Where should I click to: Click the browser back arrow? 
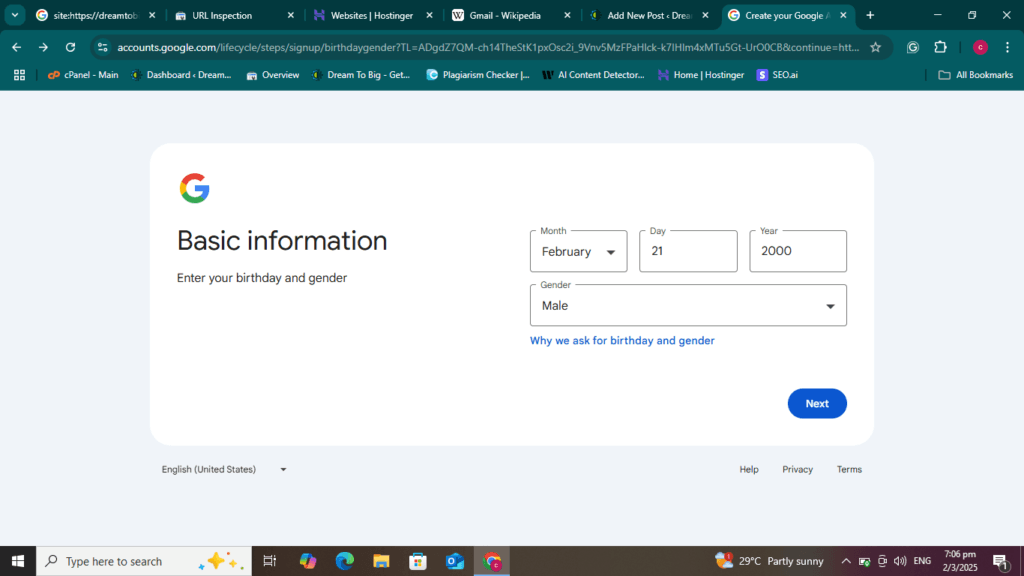coord(16,47)
